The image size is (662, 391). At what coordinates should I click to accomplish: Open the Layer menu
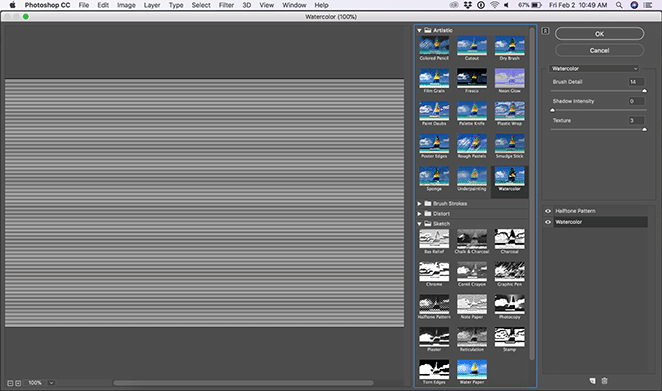tap(152, 5)
